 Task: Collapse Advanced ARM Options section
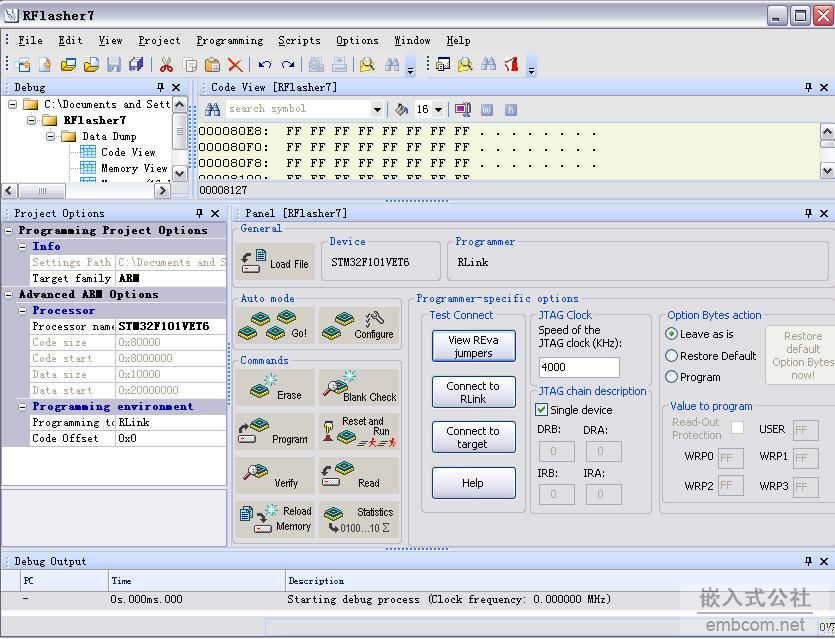(x=9, y=295)
